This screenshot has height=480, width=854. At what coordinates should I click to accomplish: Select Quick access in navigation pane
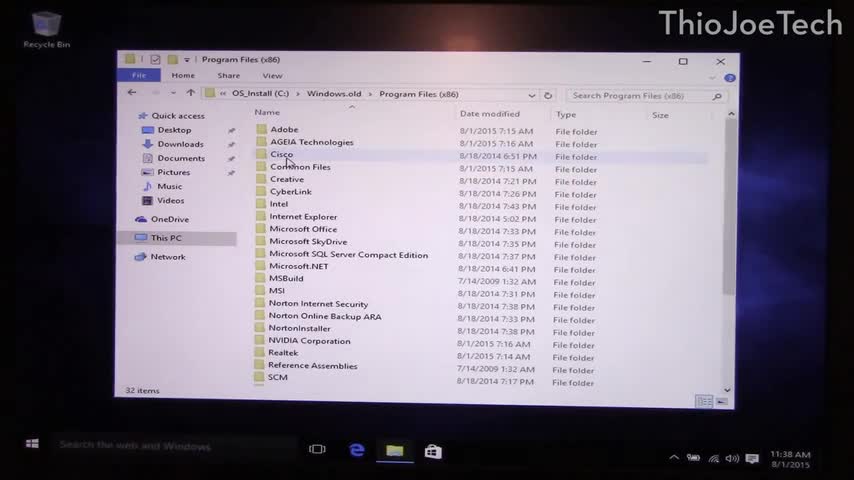178,116
